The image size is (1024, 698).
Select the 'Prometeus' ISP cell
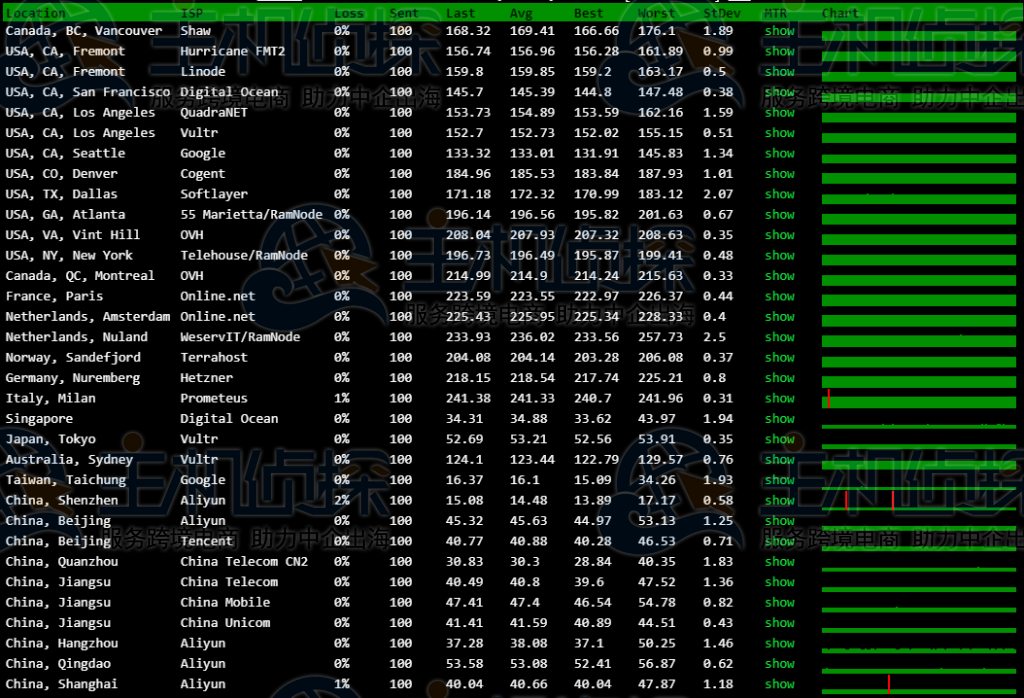coord(214,398)
